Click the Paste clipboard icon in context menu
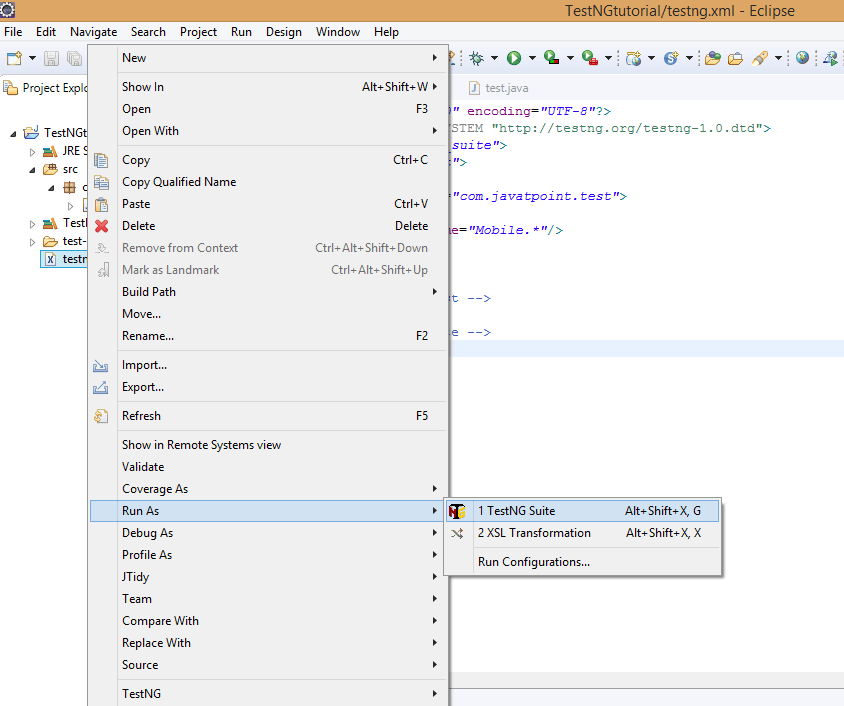The image size is (844, 706). 101,204
